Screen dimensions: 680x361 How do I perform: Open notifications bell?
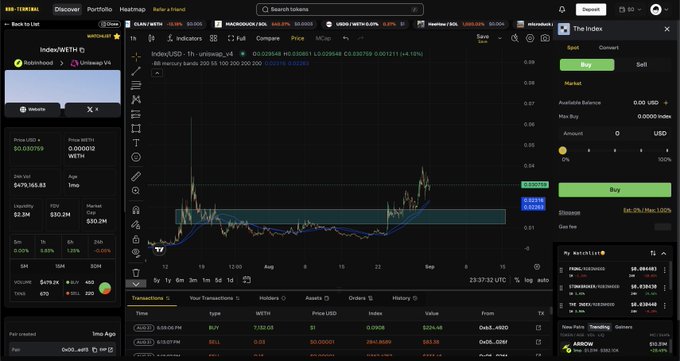click(562, 9)
